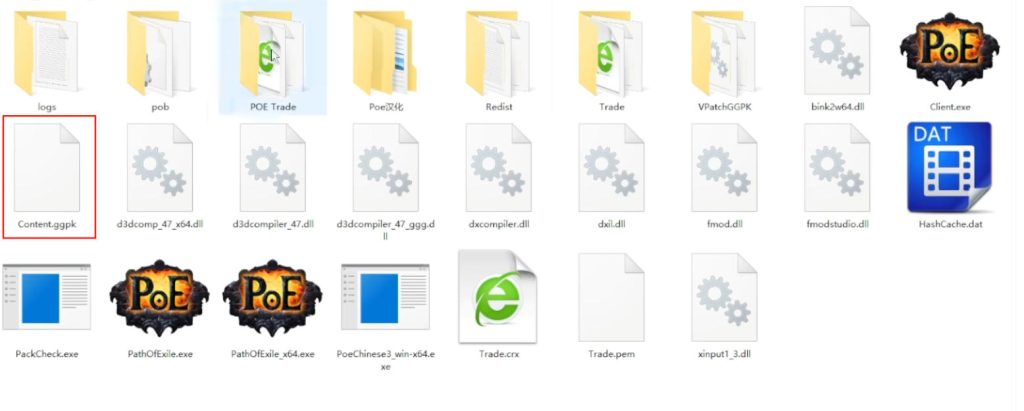Click the 'fmod.dll' file name
Screen dimensions: 1024x411
tap(724, 224)
